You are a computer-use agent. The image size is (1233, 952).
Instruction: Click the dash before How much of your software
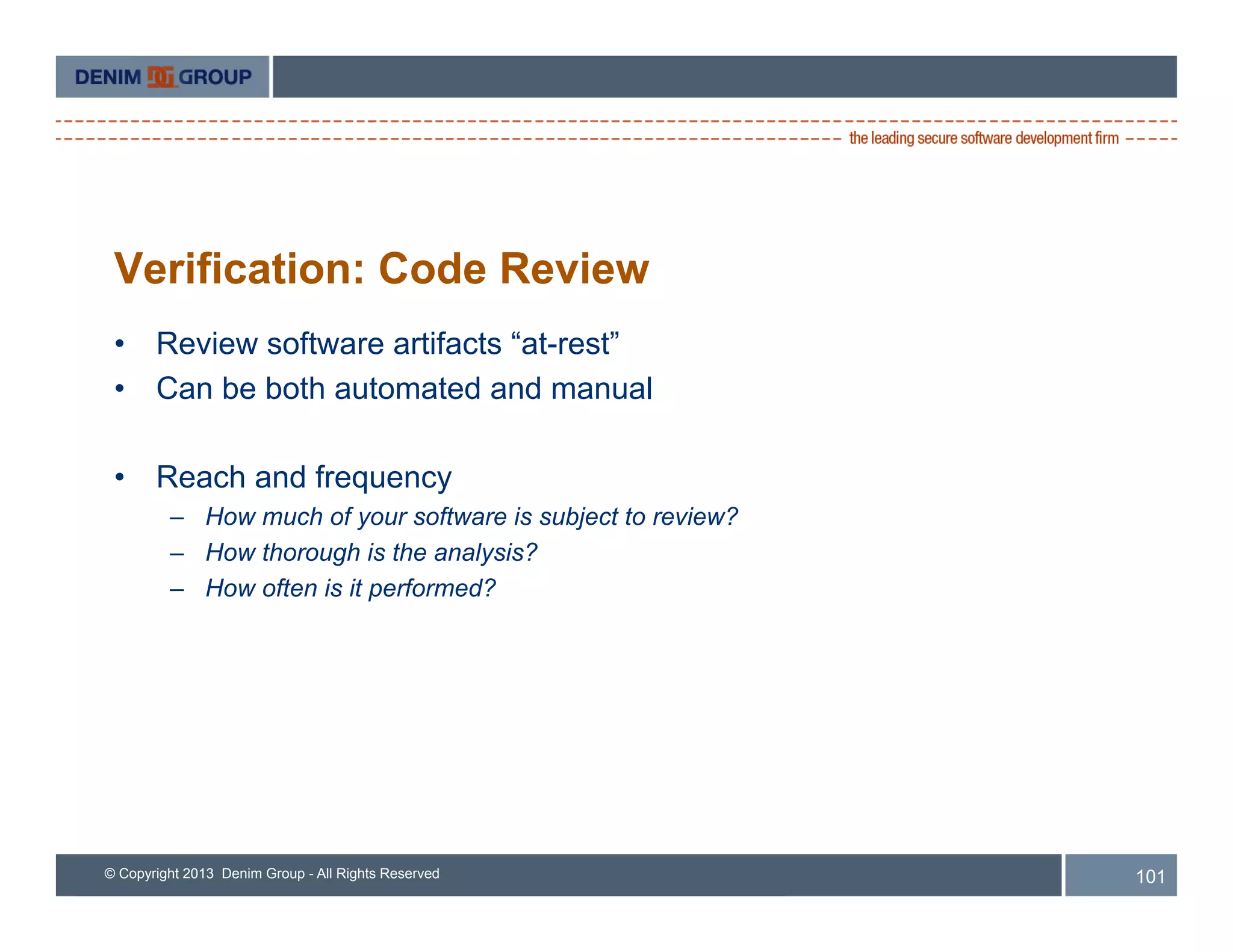click(176, 518)
